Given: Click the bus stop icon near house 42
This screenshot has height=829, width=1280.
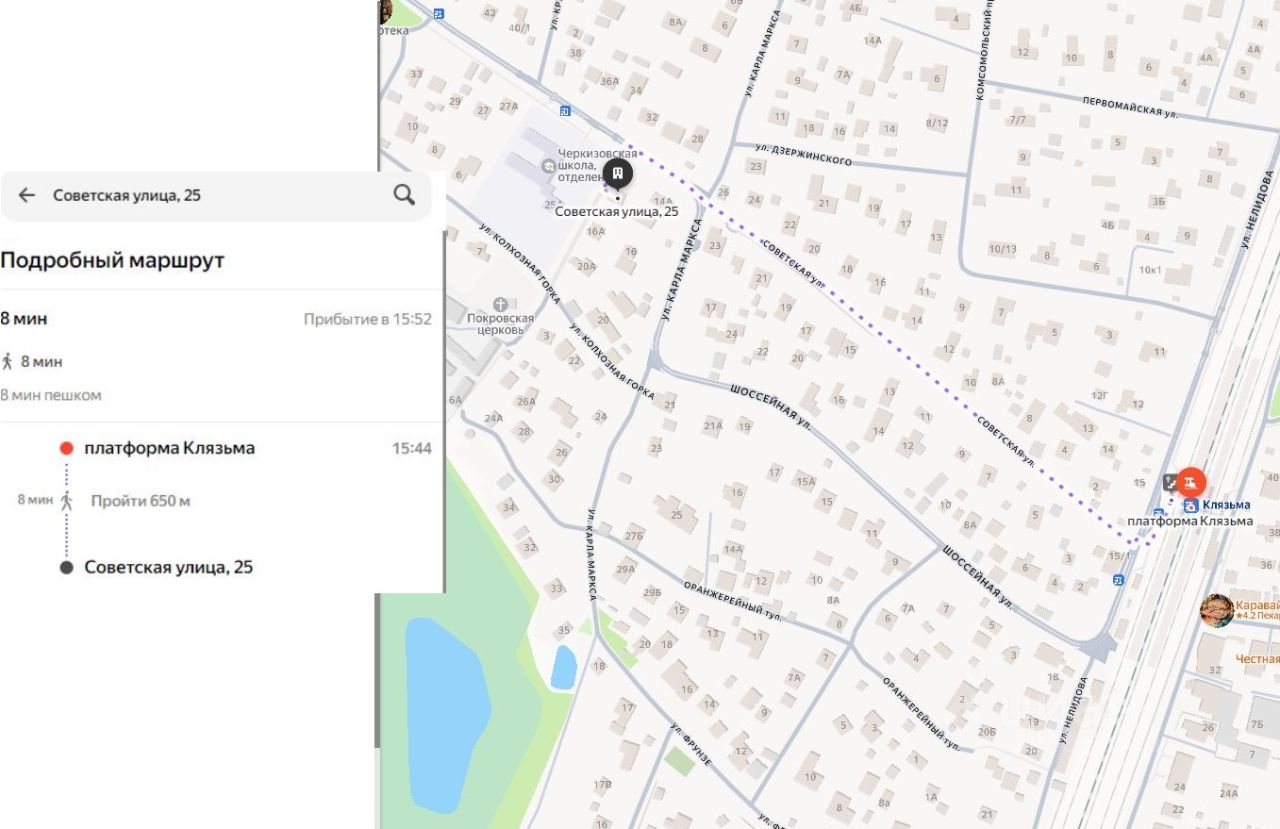Looking at the screenshot, I should click(x=438, y=14).
